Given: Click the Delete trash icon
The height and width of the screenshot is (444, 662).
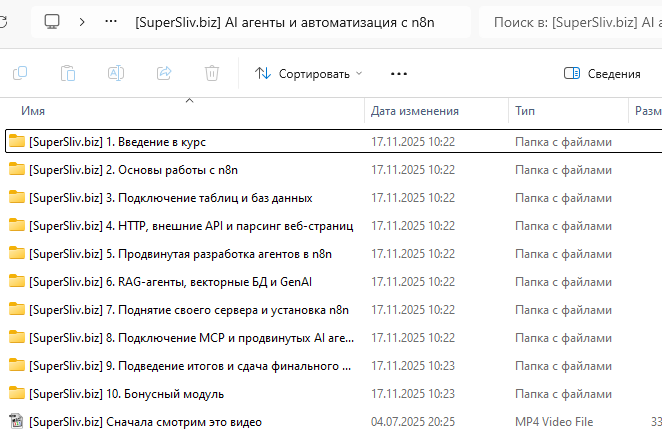Looking at the screenshot, I should (212, 73).
